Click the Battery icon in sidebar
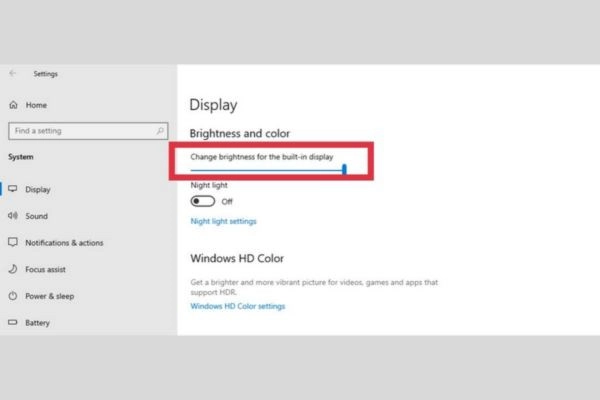This screenshot has height=400, width=600. coord(13,323)
